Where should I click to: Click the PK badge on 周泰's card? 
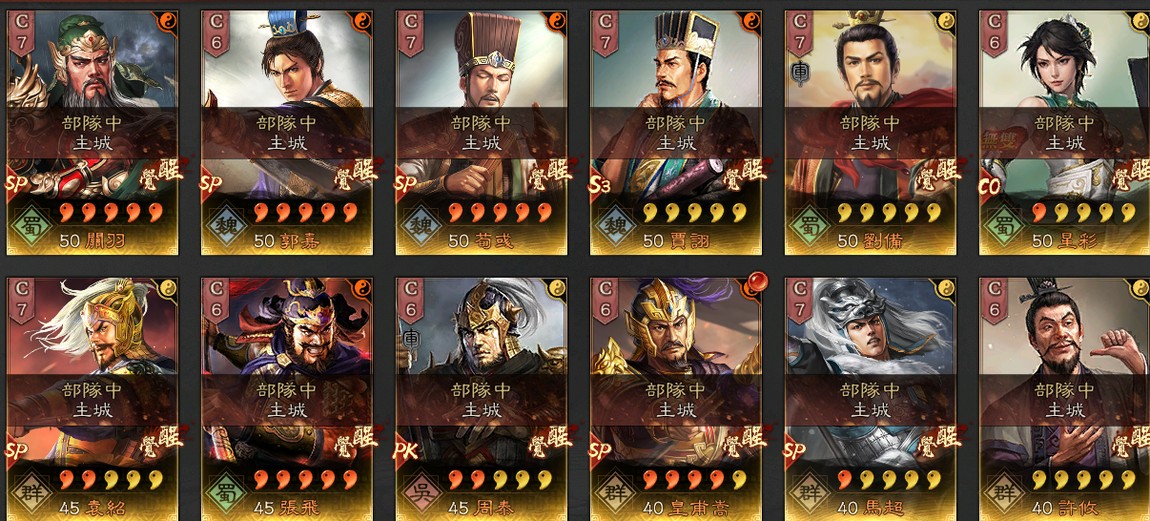pyautogui.click(x=406, y=451)
